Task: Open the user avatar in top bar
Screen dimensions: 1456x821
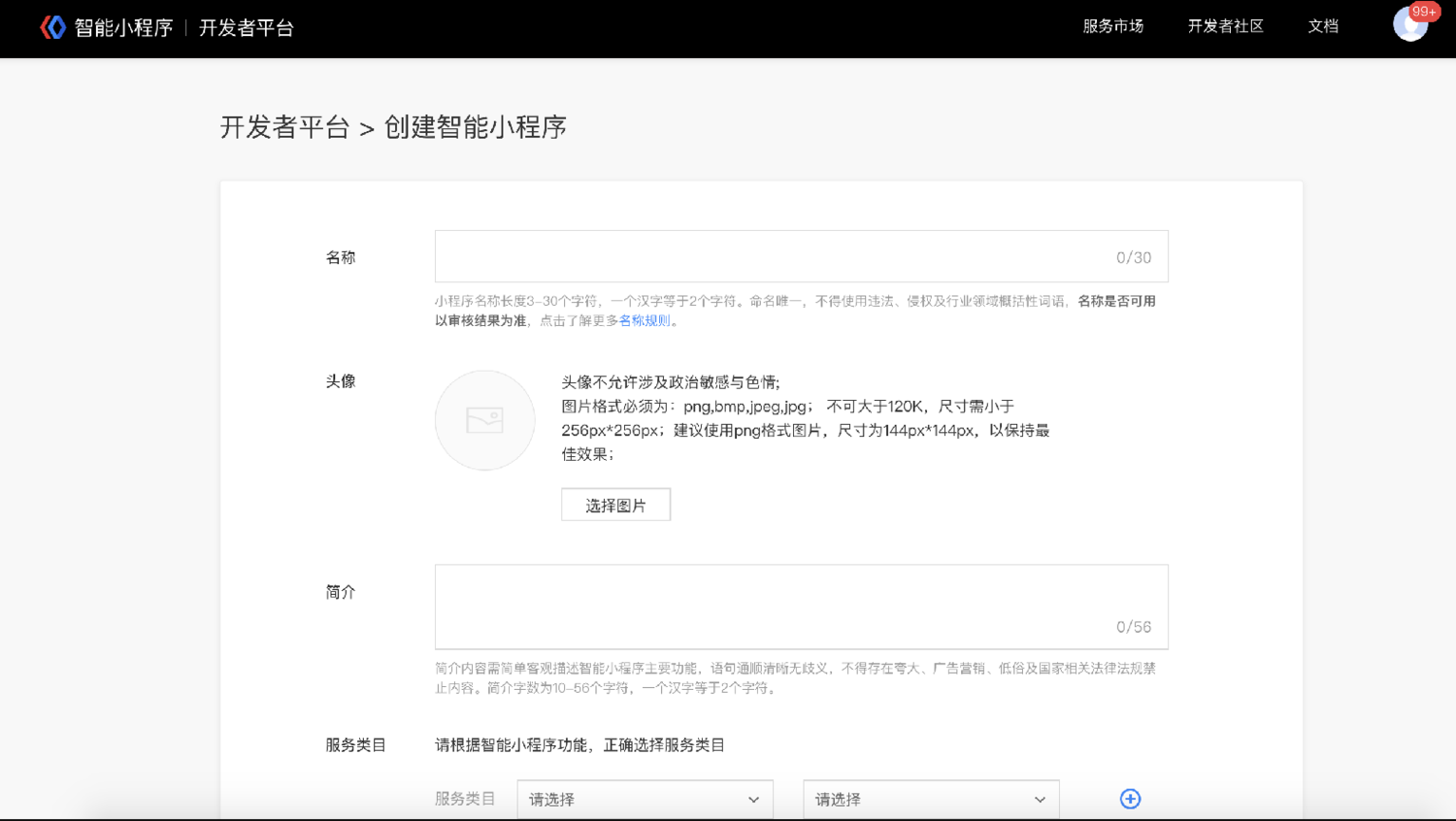Action: pyautogui.click(x=1408, y=27)
